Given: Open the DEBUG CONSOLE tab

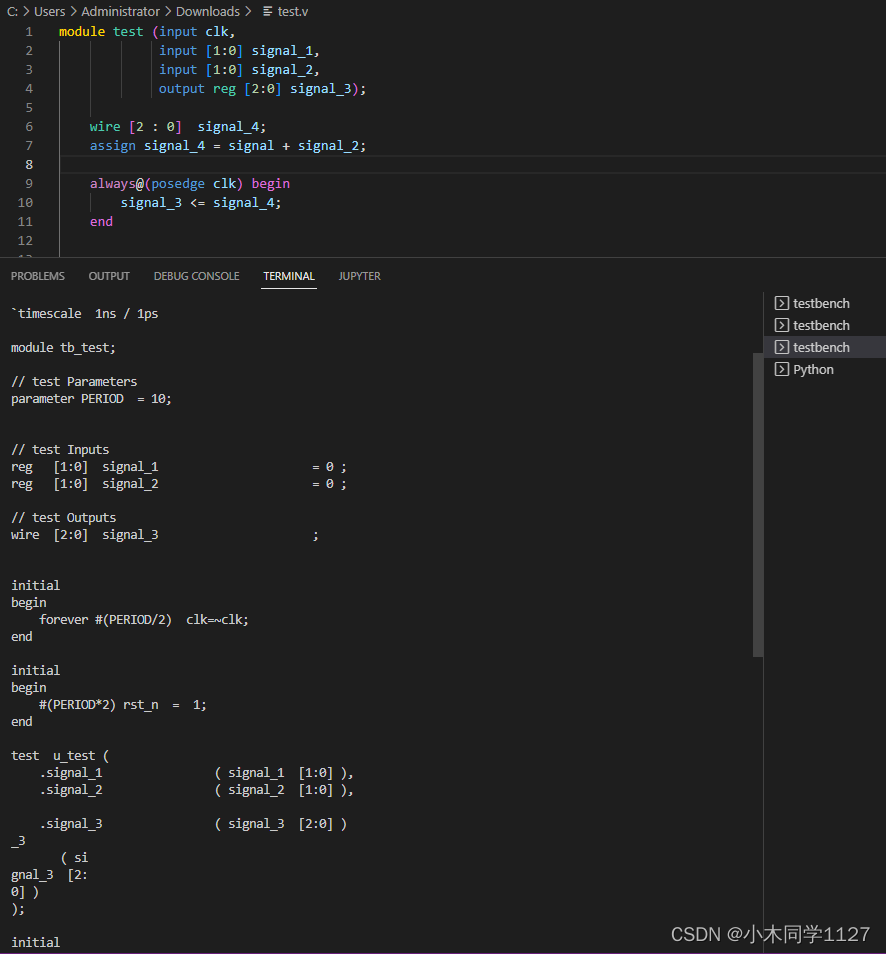Looking at the screenshot, I should [x=197, y=276].
